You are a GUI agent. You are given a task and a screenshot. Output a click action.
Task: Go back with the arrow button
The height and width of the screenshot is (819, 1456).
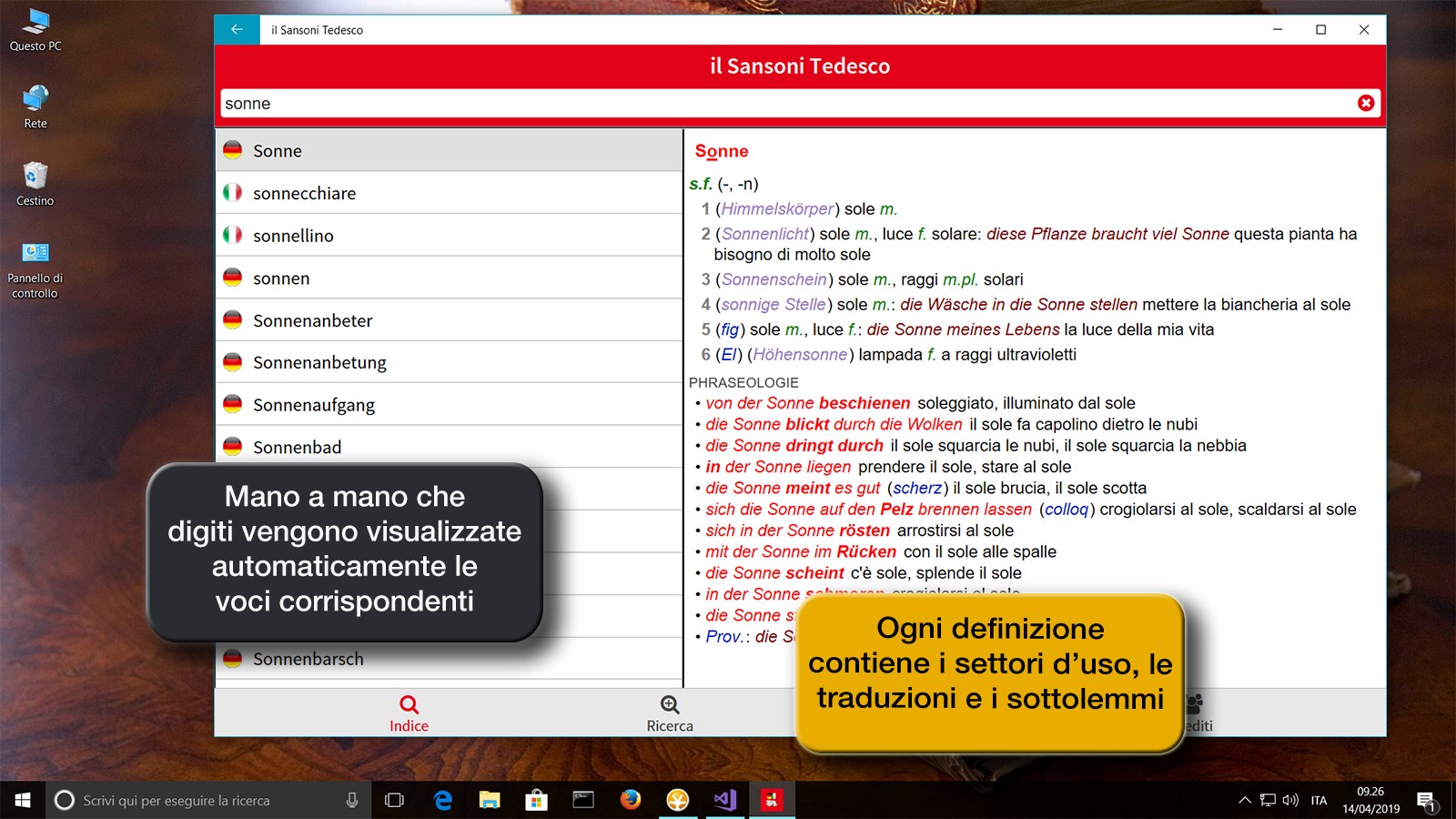coord(237,29)
